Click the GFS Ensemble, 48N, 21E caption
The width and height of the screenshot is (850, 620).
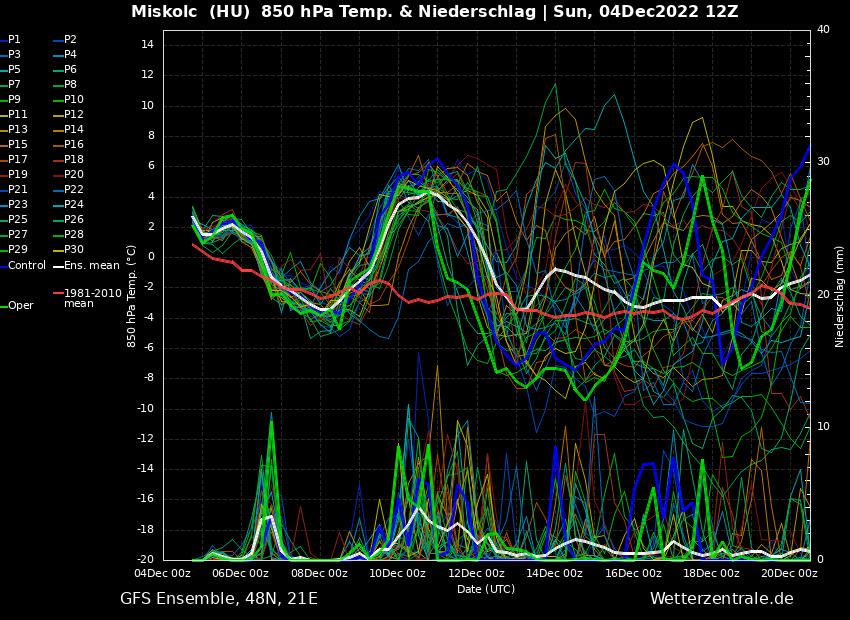[219, 599]
